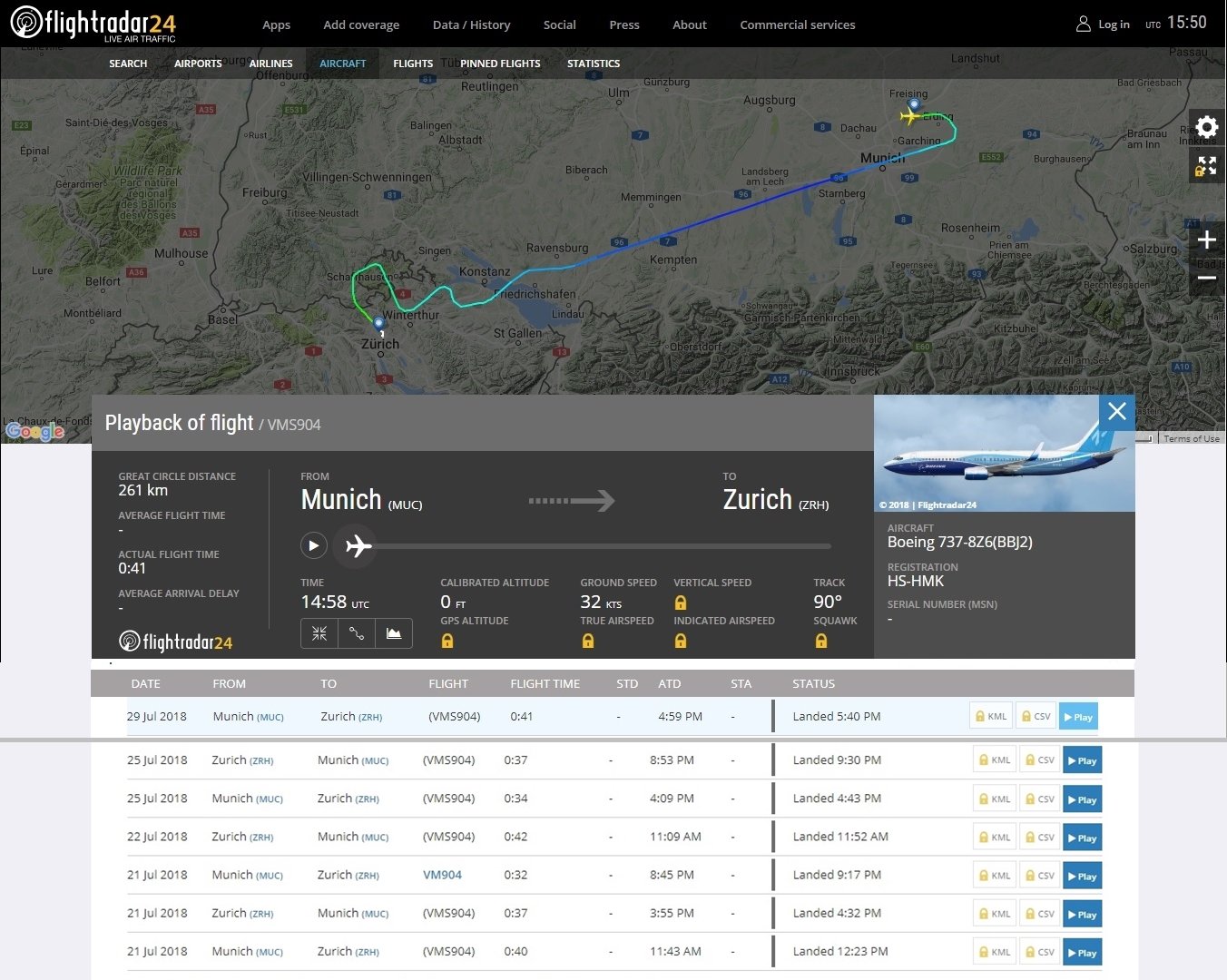Open map settings gear icon
1227x980 pixels.
1207,127
